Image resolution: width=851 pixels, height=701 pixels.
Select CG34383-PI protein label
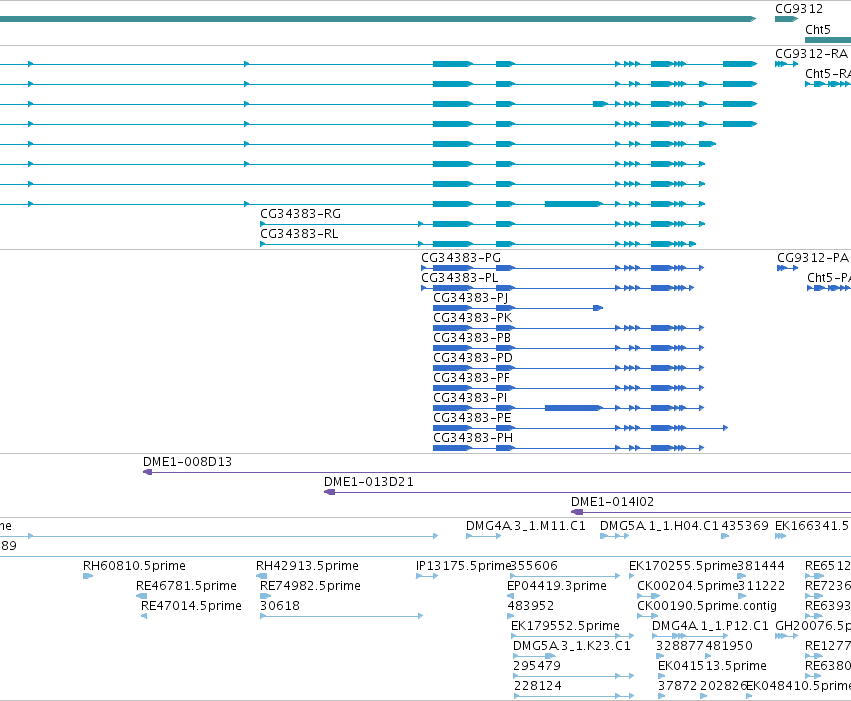click(x=470, y=398)
